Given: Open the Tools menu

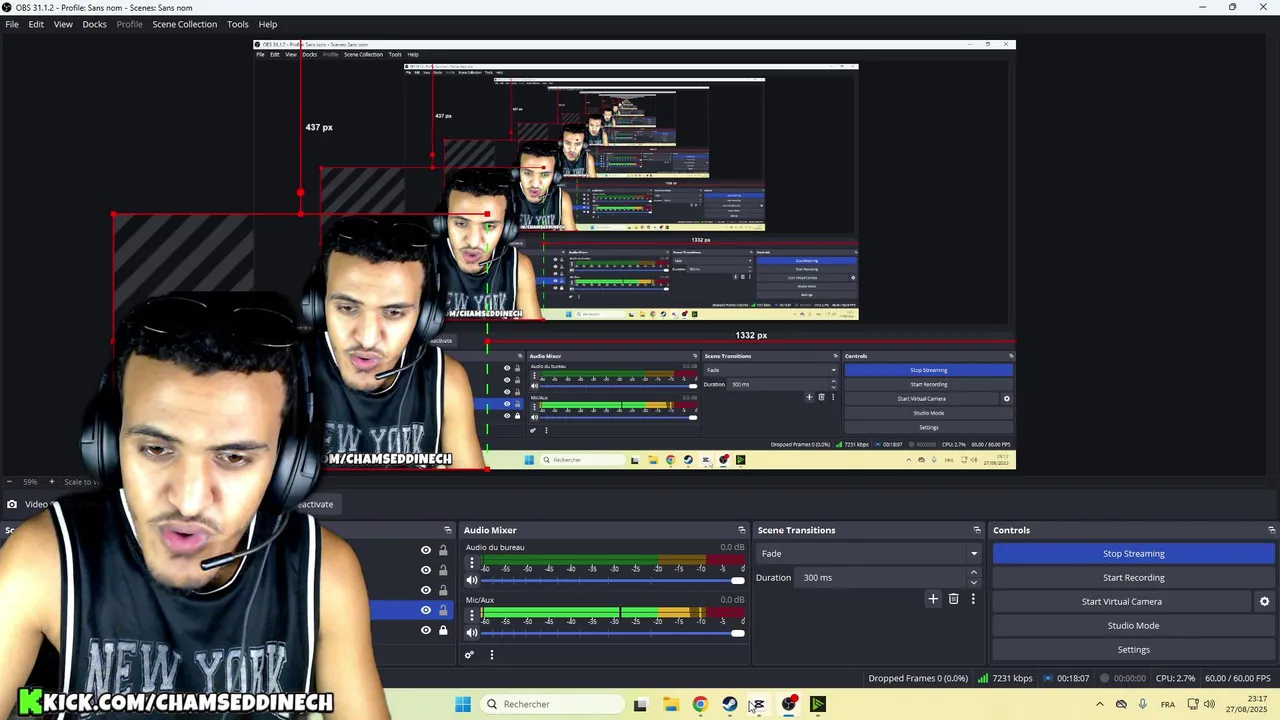Looking at the screenshot, I should [x=237, y=24].
